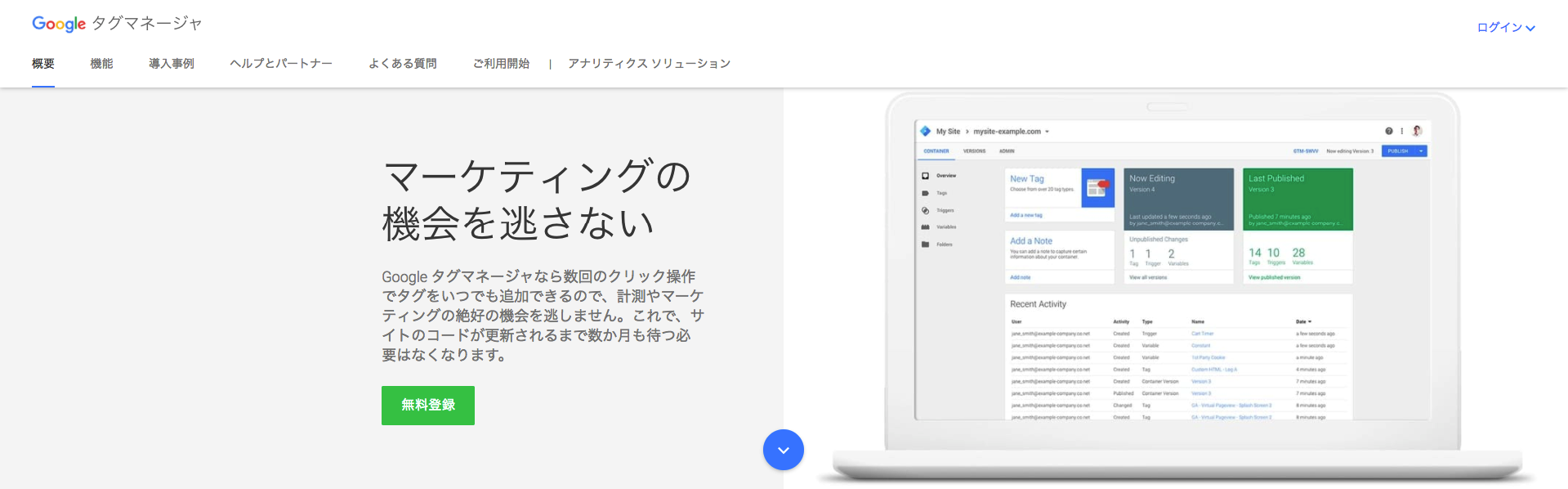Click the Recent Activity heading

[1038, 304]
